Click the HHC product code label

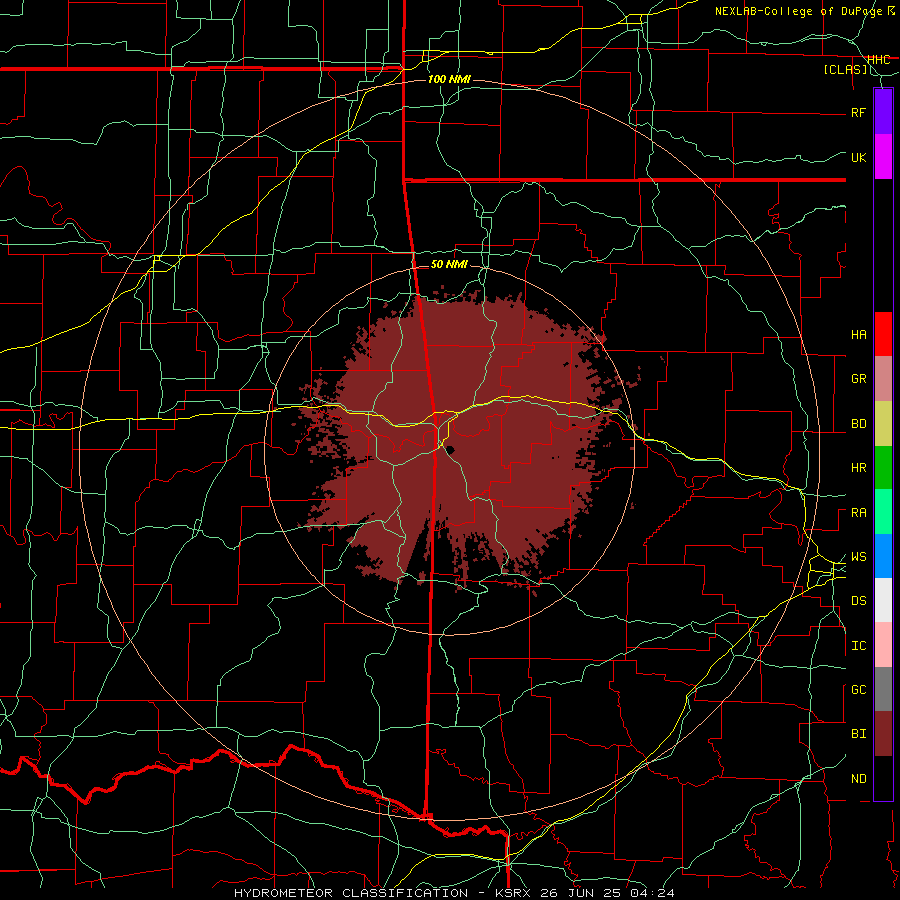click(879, 59)
